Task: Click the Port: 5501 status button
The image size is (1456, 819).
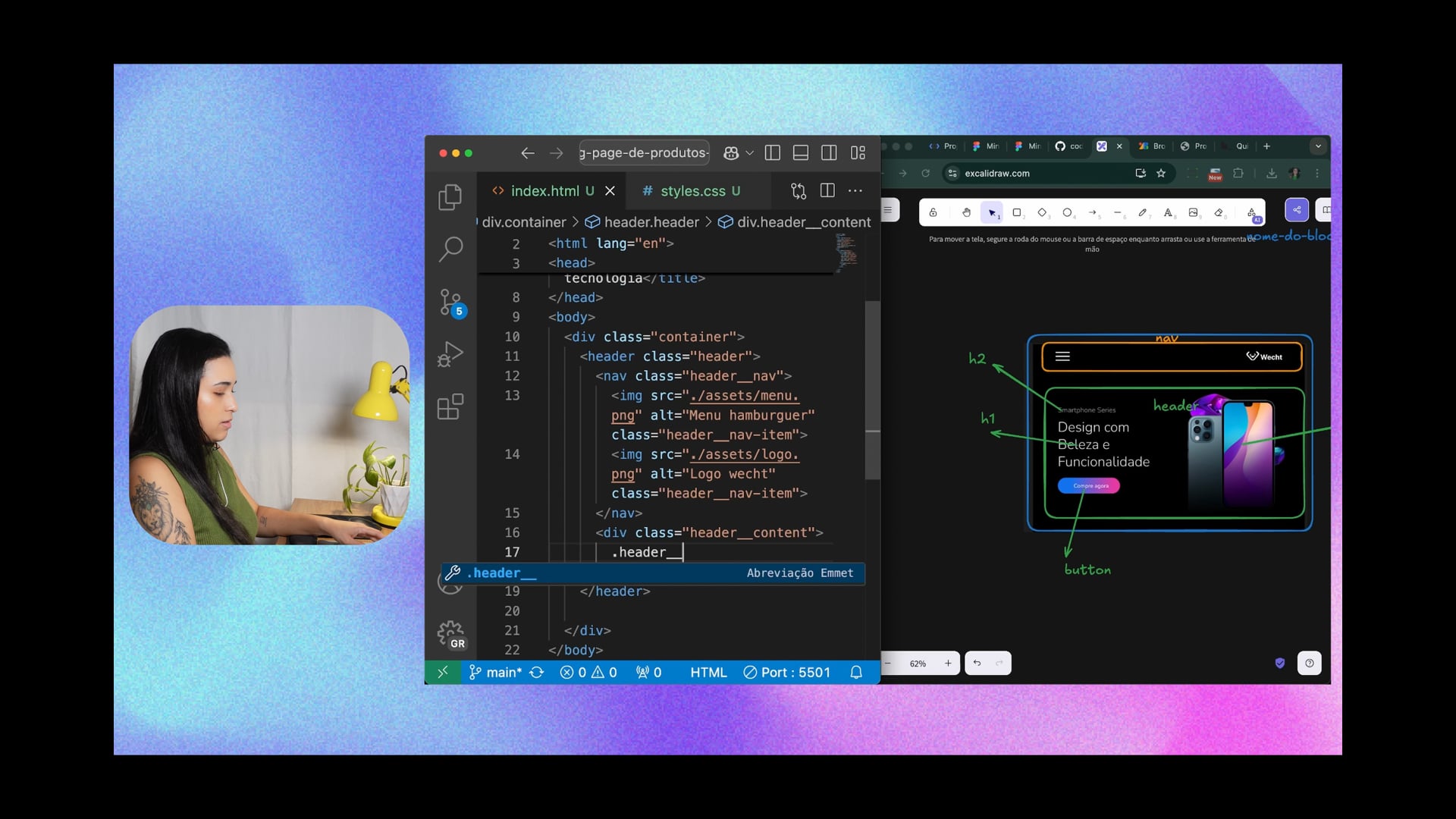Action: (786, 673)
